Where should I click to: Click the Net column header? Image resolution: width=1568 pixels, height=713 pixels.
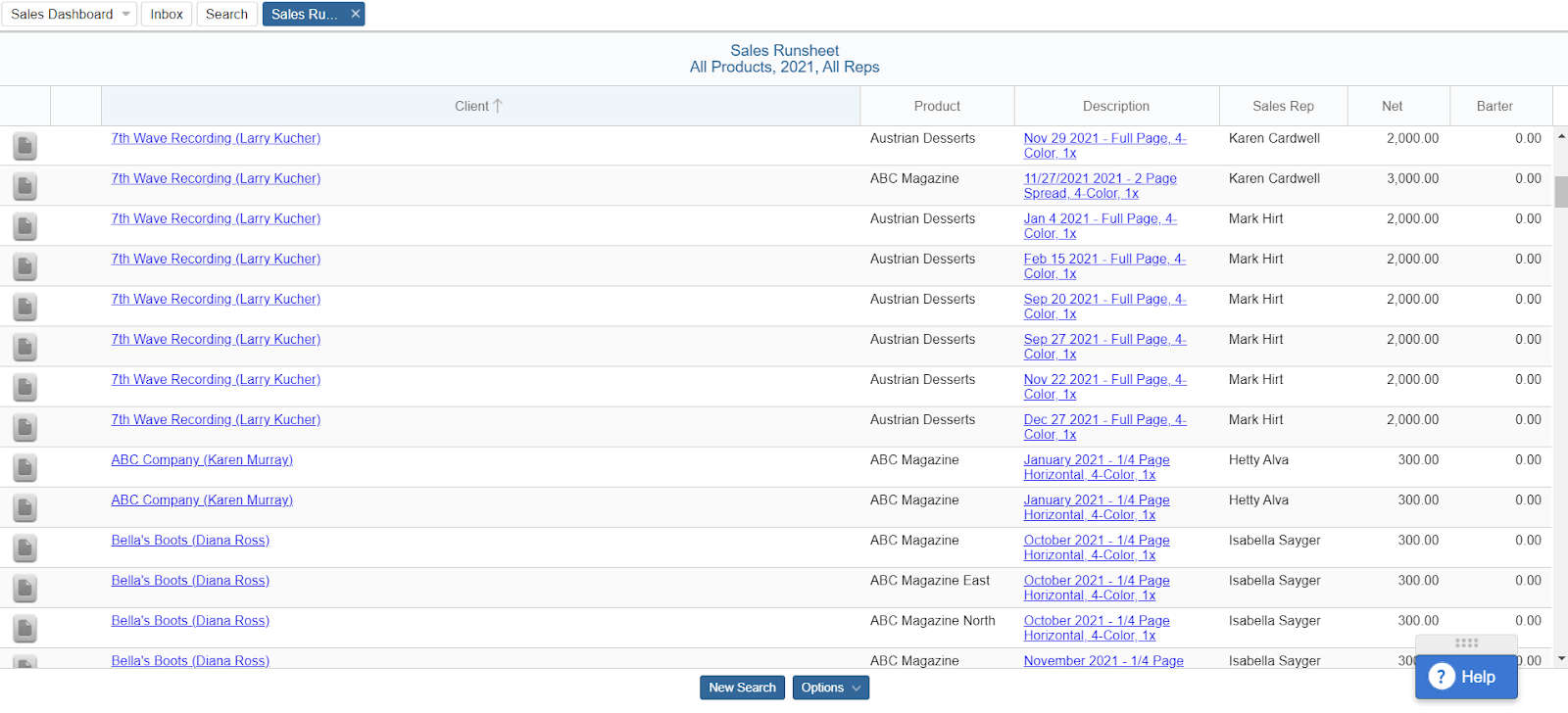pos(1392,106)
